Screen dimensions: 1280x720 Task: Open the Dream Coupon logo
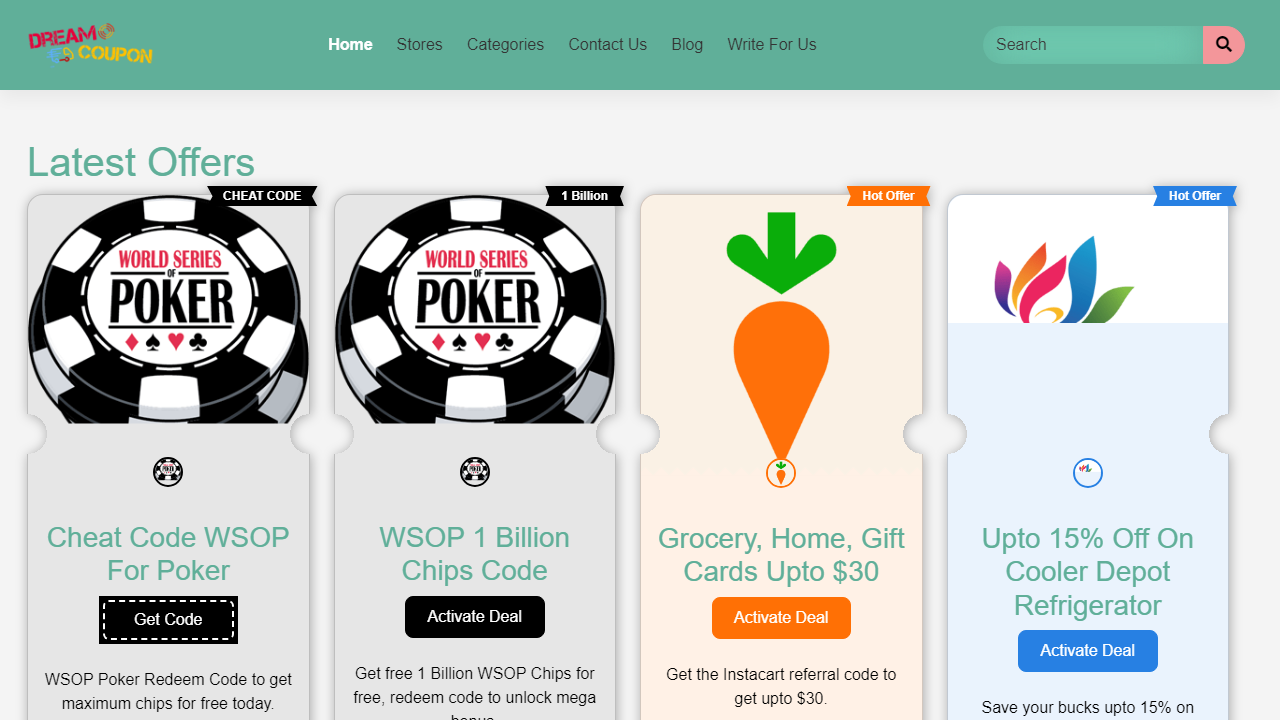(90, 44)
